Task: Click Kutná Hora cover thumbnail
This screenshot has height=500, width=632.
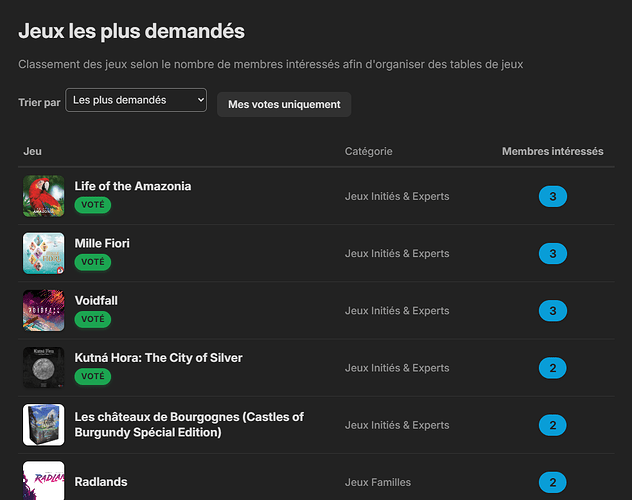Action: click(44, 368)
